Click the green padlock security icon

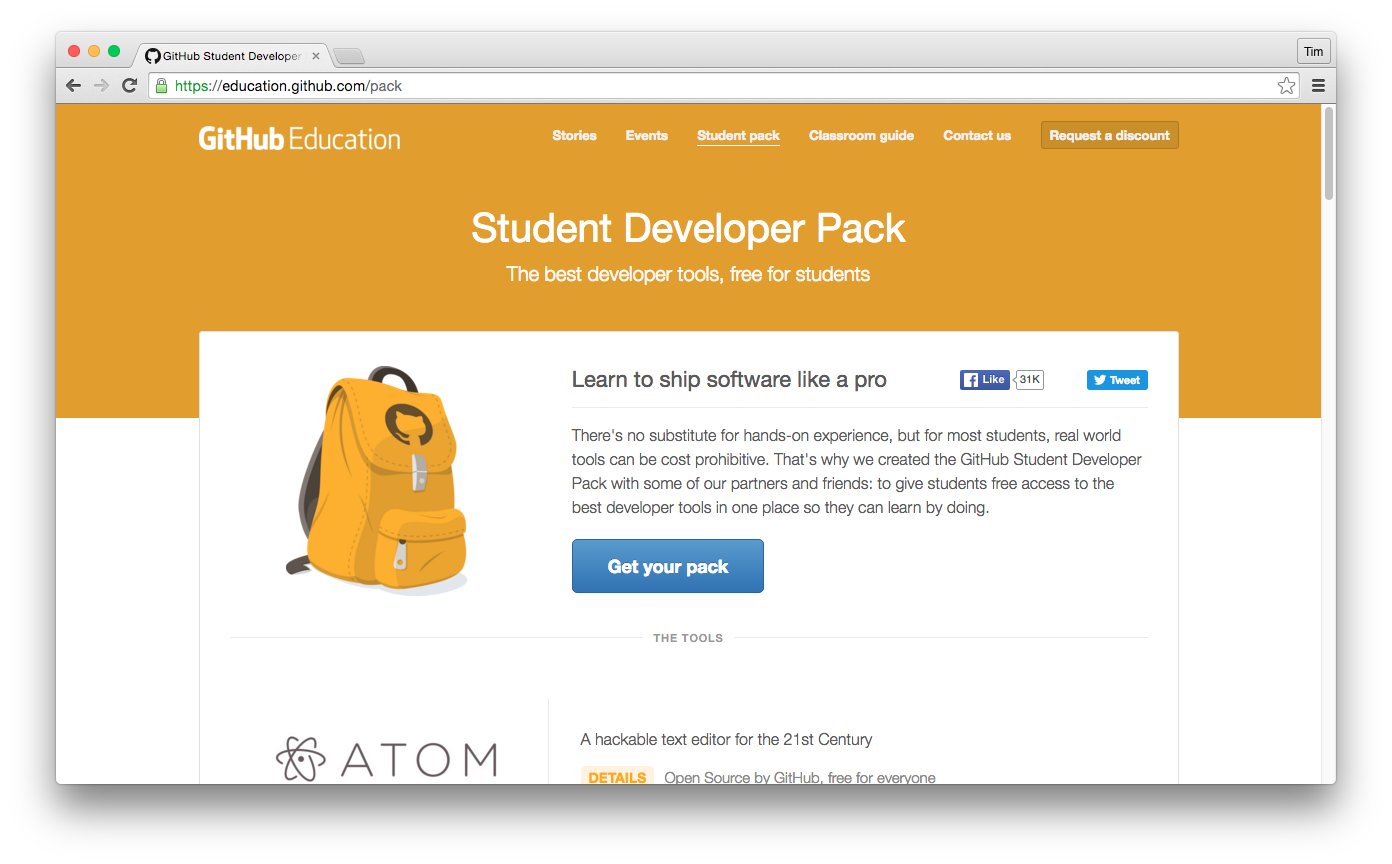(x=161, y=86)
